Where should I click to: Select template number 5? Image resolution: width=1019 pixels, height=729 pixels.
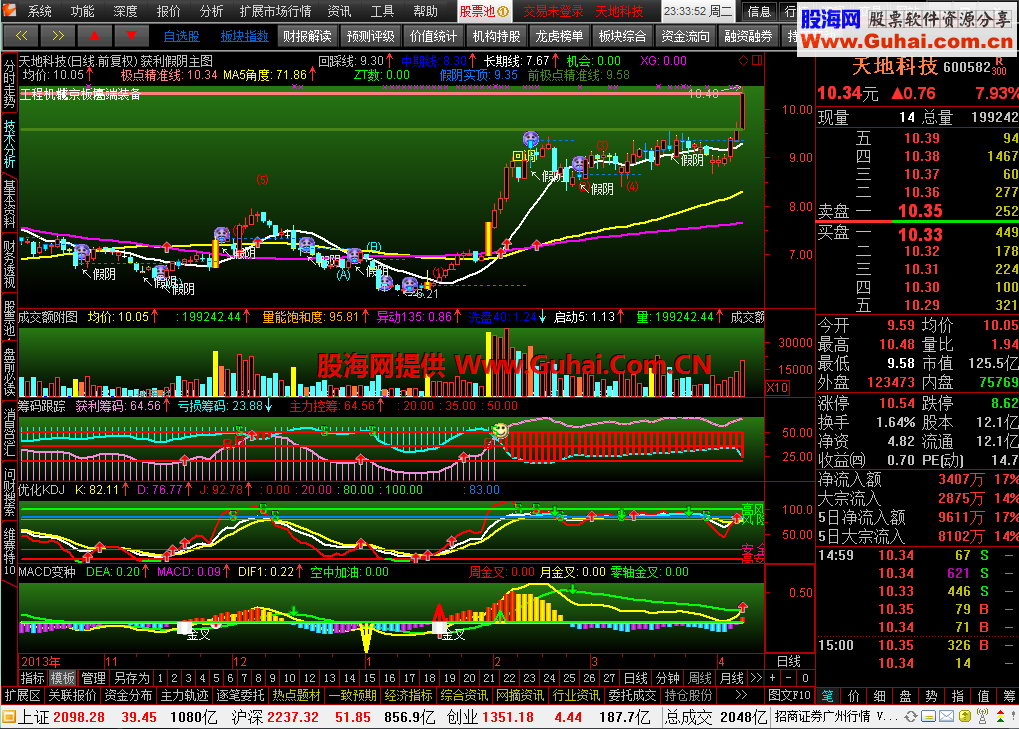216,678
